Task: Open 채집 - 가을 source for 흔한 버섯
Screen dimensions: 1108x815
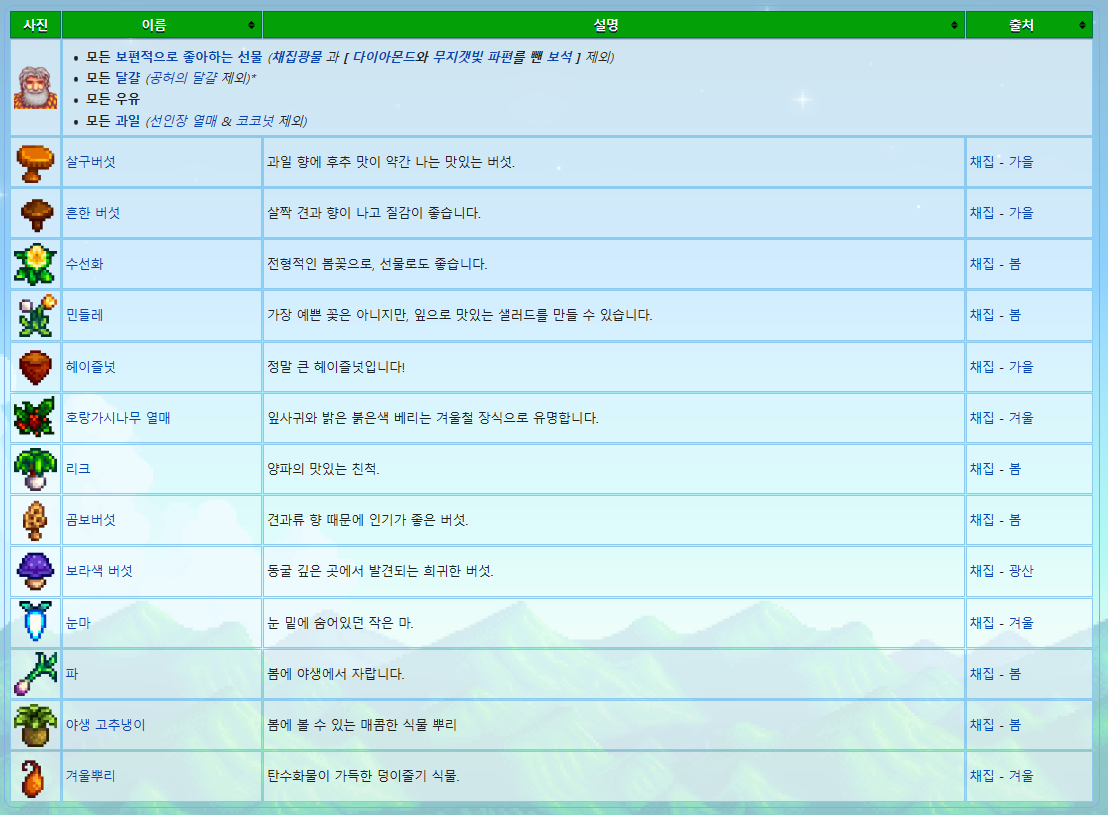Action: tap(1001, 213)
